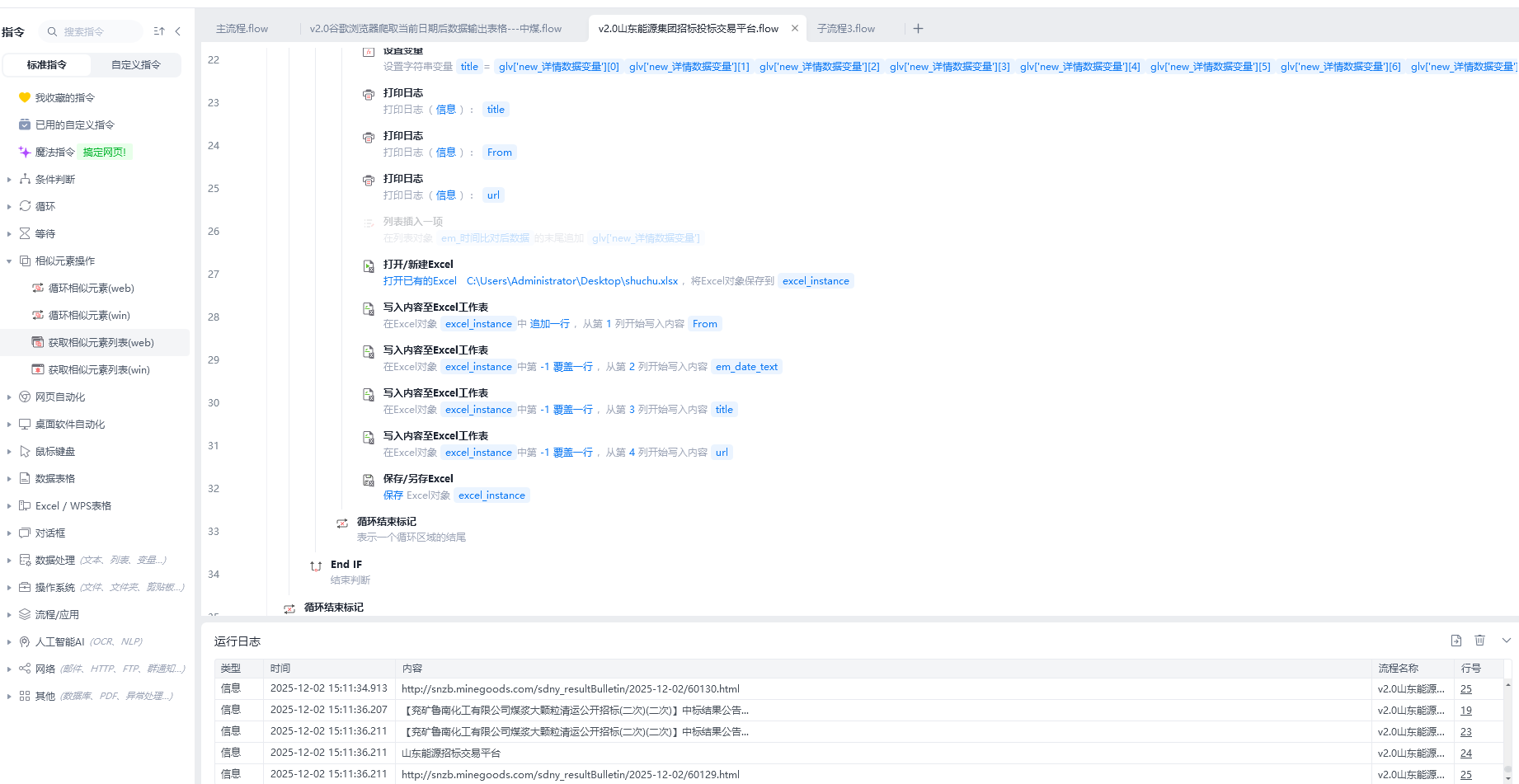This screenshot has width=1519, height=784.
Task: Select 循环相似元素(win) command
Action: (89, 315)
